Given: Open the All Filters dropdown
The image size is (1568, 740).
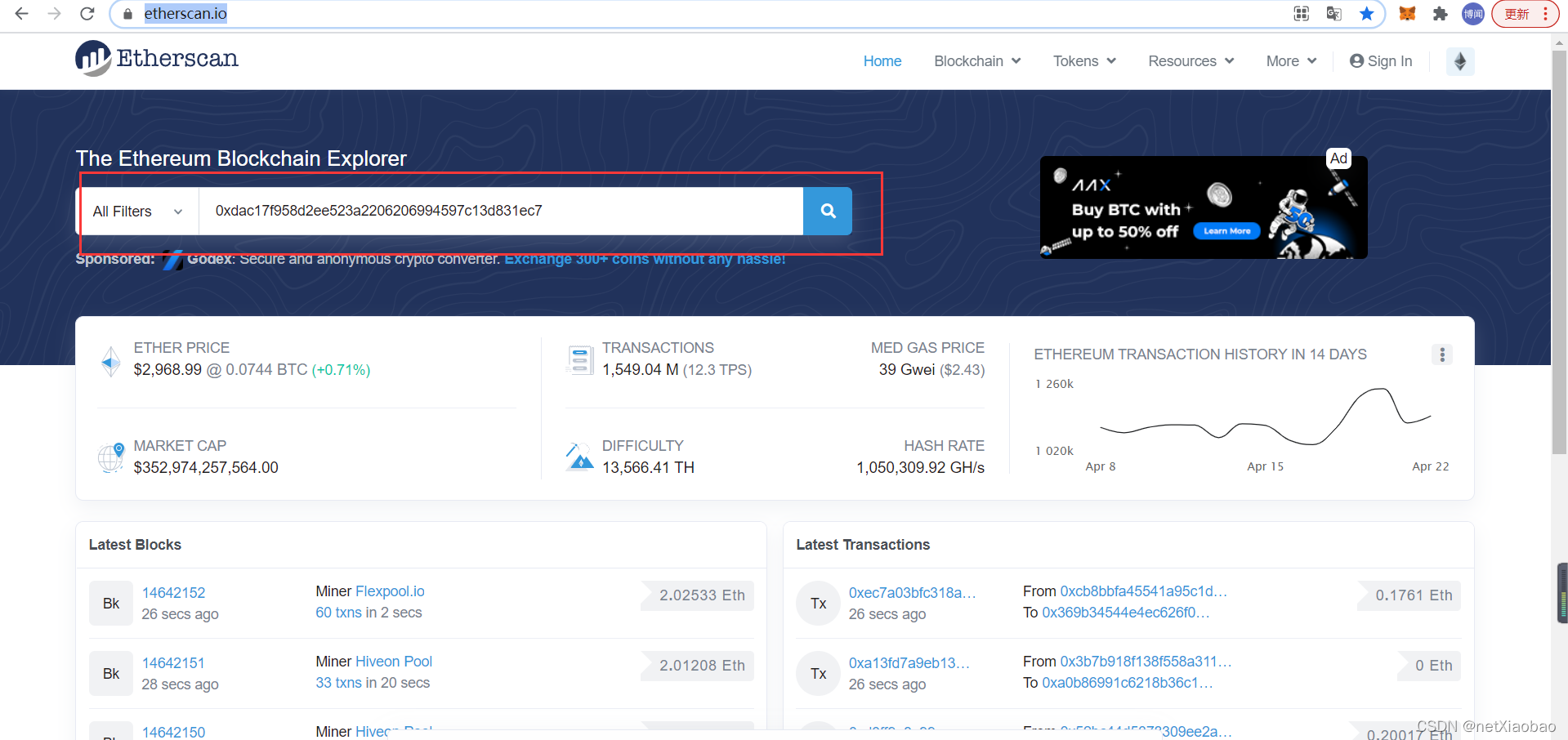Looking at the screenshot, I should (137, 212).
